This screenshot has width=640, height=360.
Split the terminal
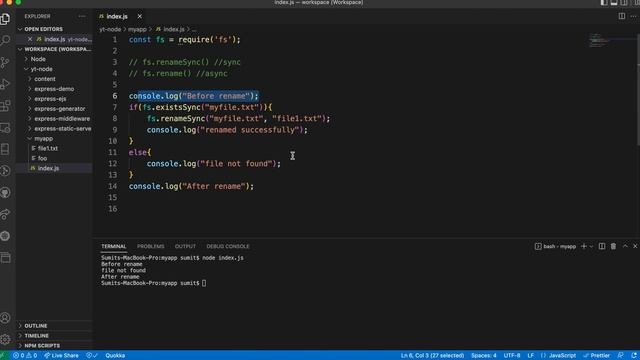point(602,246)
